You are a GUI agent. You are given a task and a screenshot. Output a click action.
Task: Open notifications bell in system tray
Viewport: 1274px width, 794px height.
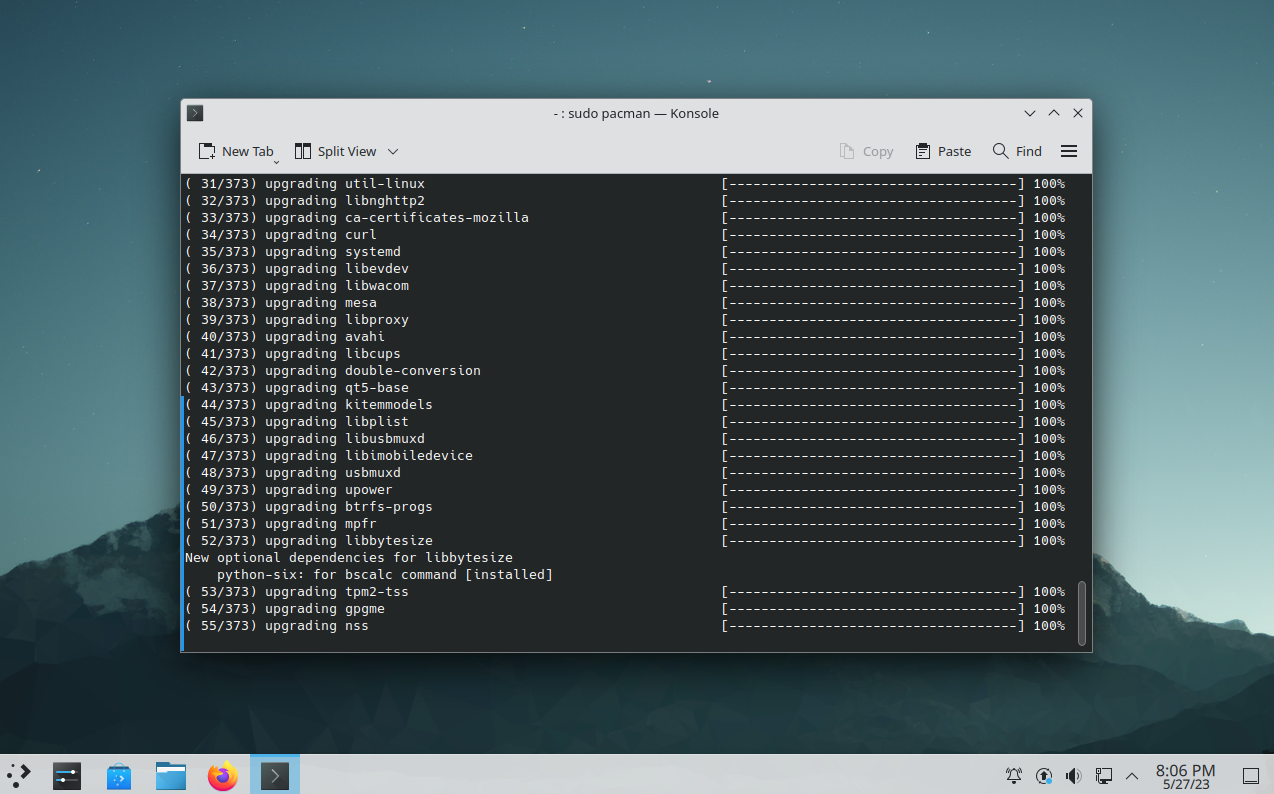point(1014,775)
